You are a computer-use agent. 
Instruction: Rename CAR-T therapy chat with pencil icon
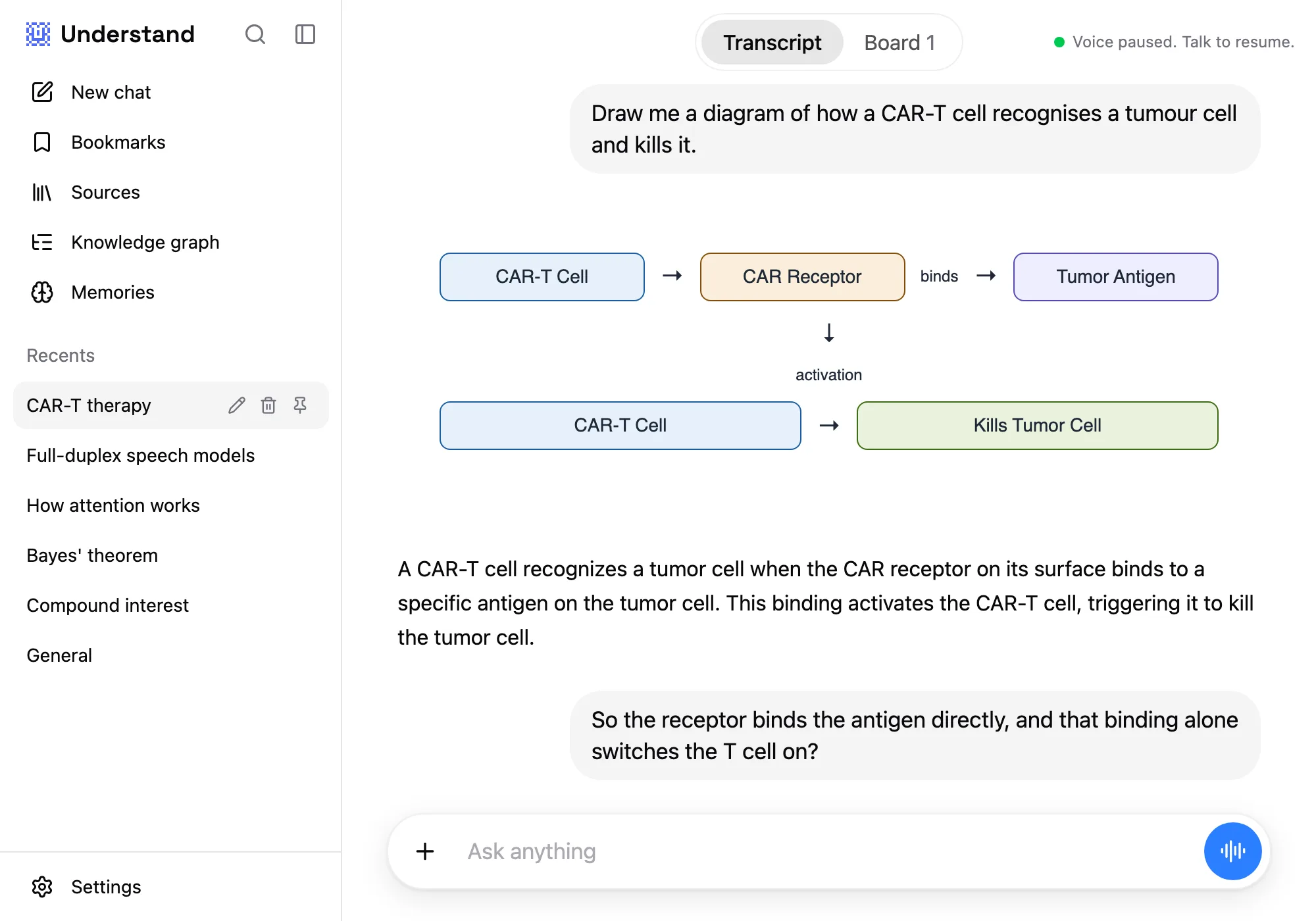(237, 405)
